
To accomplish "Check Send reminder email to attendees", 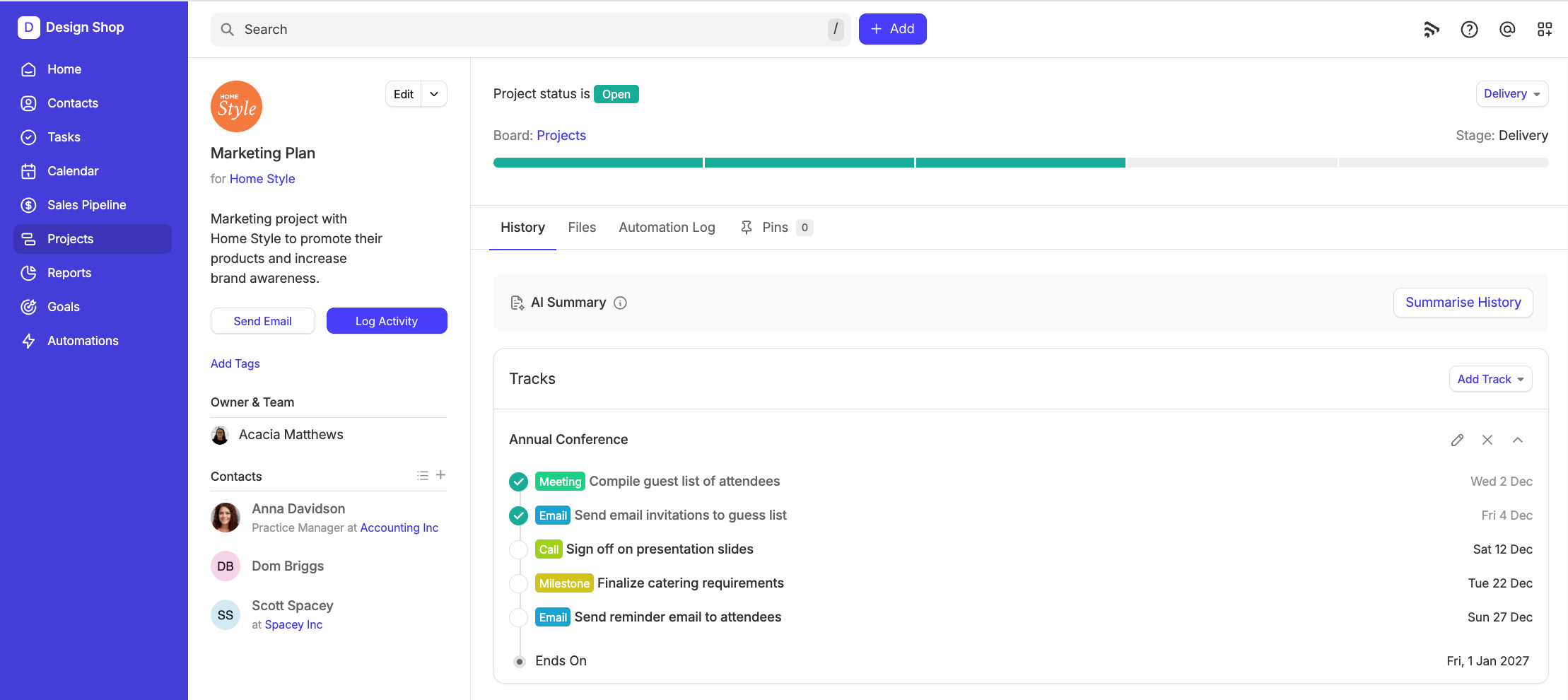I will 518,617.
